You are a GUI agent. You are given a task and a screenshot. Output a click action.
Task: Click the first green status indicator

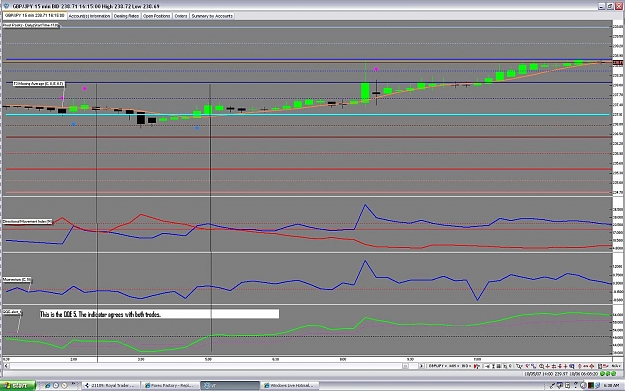pos(603,373)
